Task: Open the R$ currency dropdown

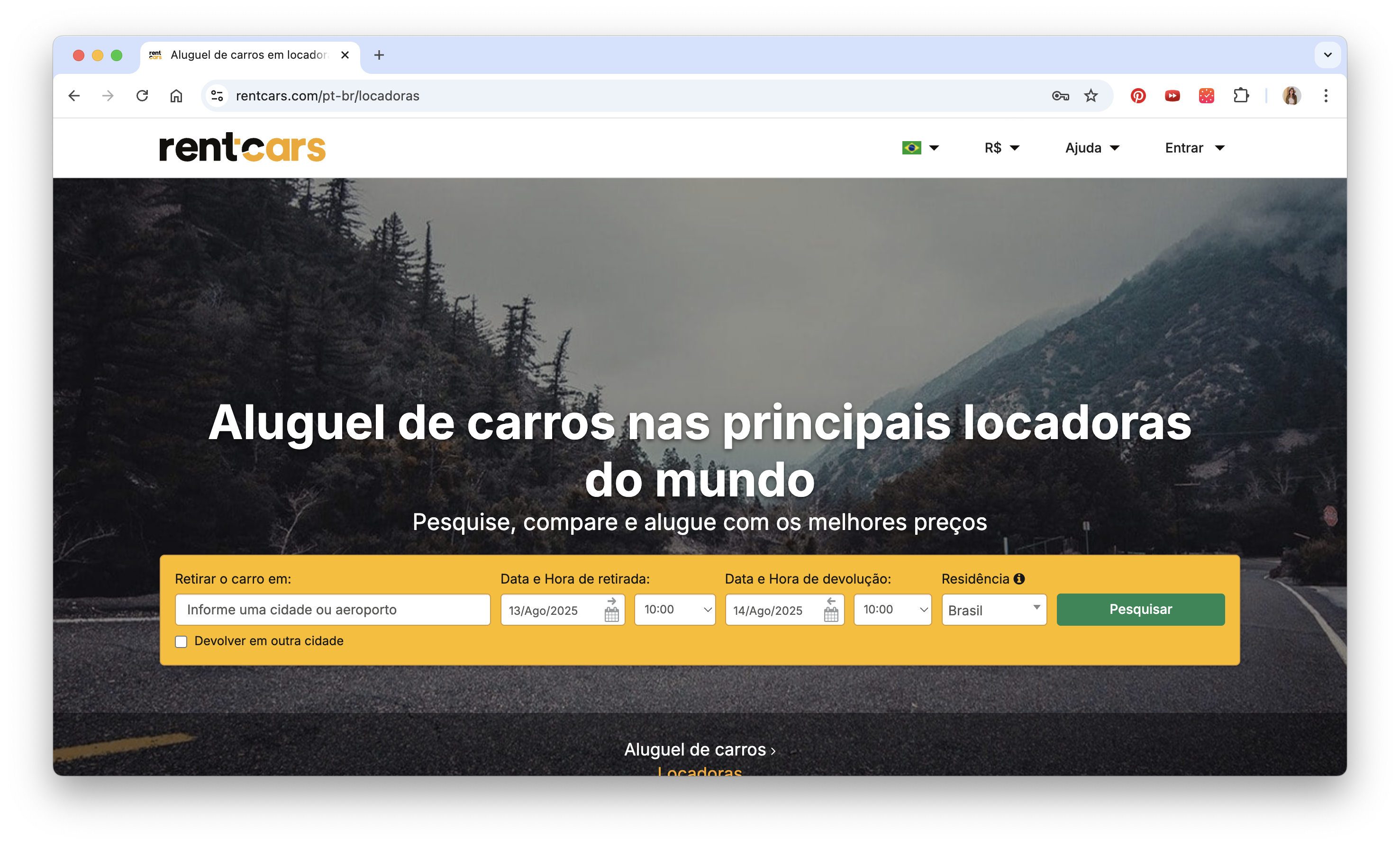Action: pos(1002,148)
